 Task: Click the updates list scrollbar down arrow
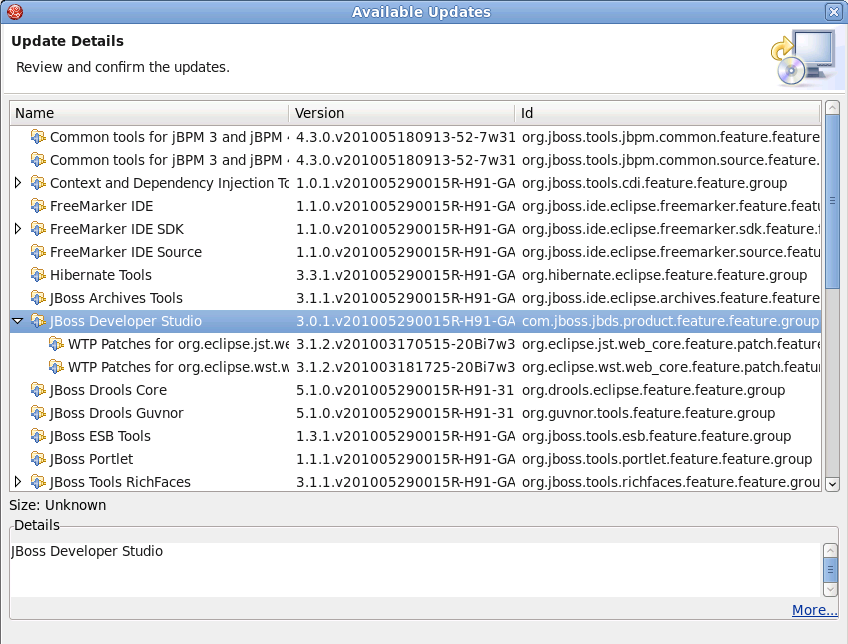832,484
